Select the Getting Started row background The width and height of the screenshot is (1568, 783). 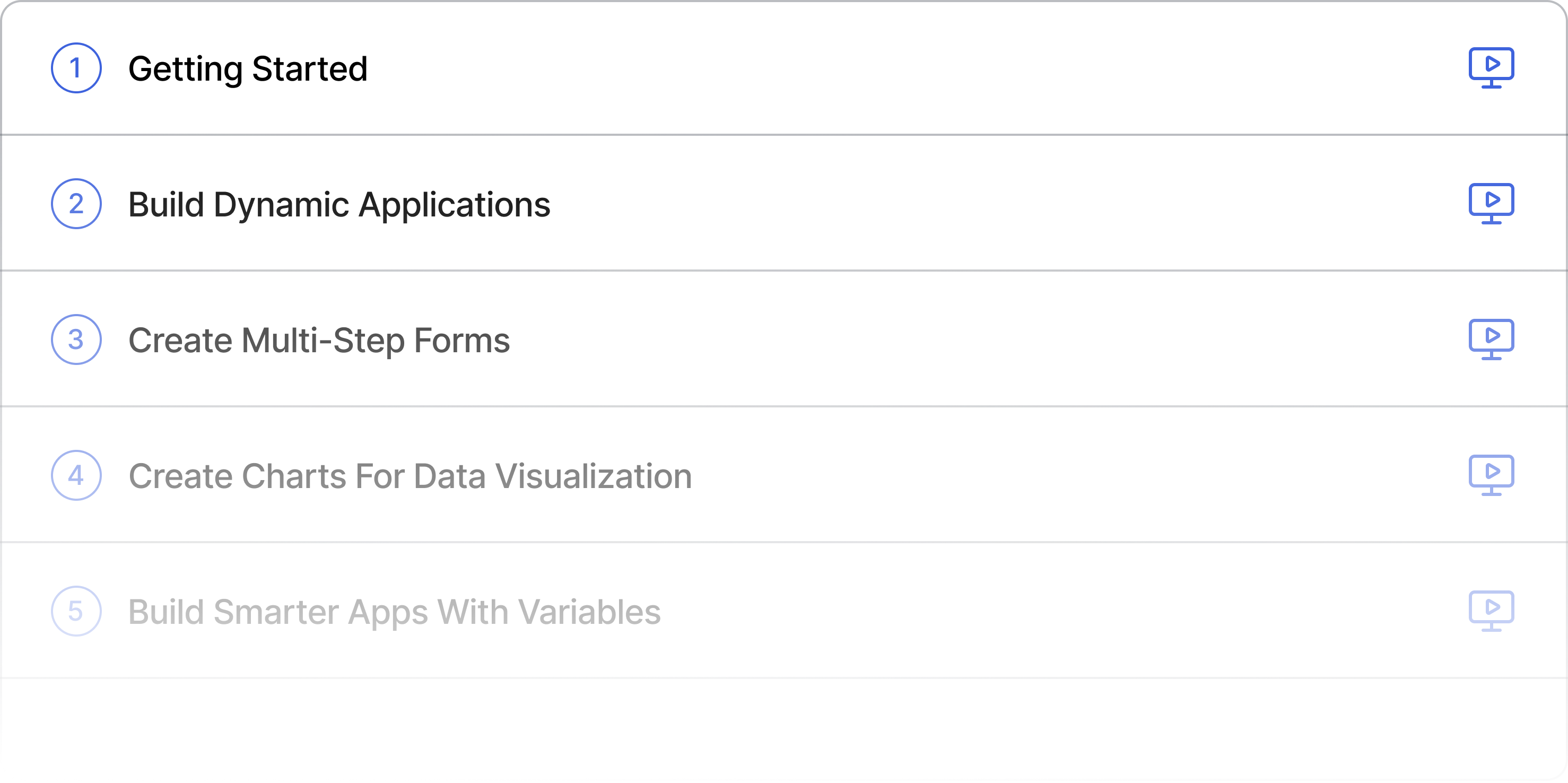784,67
